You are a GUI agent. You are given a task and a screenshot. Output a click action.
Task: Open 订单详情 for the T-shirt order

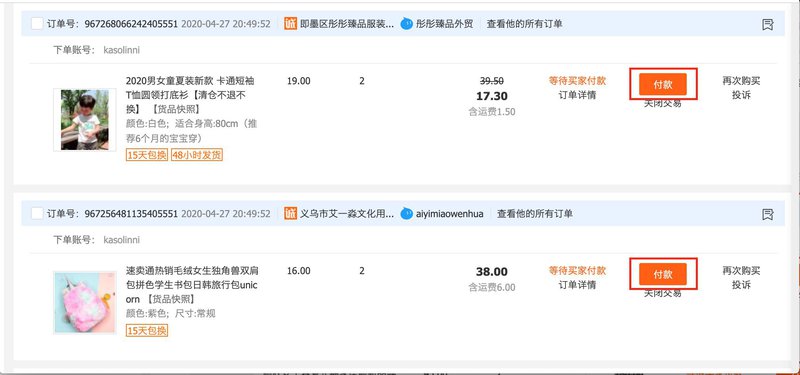point(577,95)
